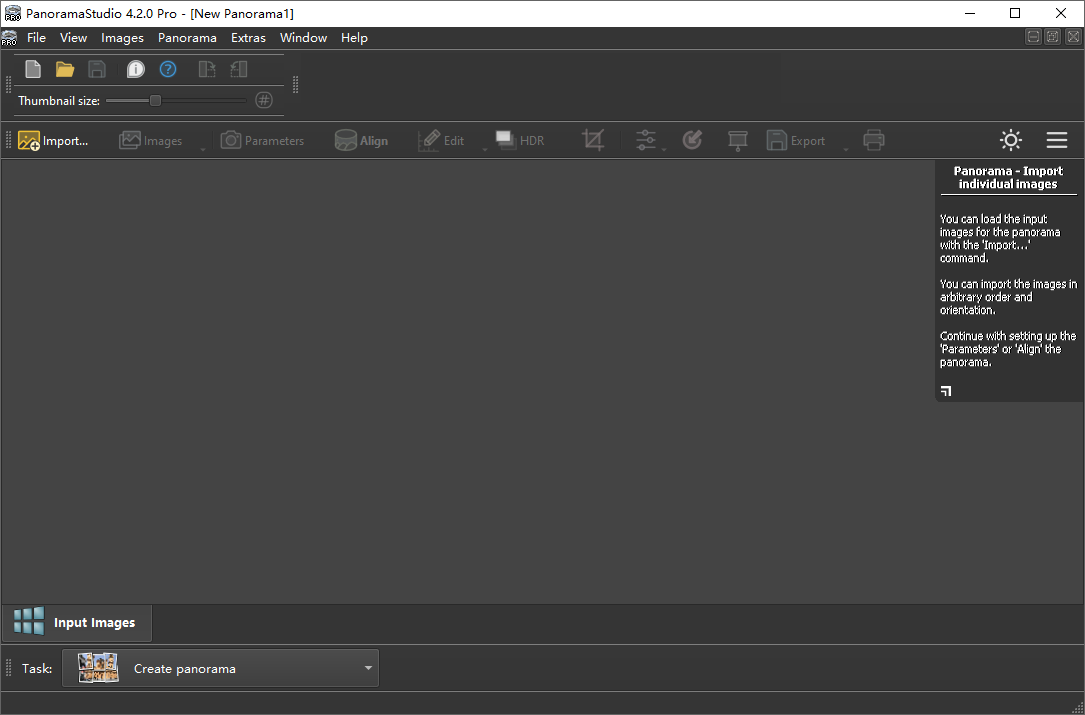
Task: Open the Extras menu
Action: (248, 37)
